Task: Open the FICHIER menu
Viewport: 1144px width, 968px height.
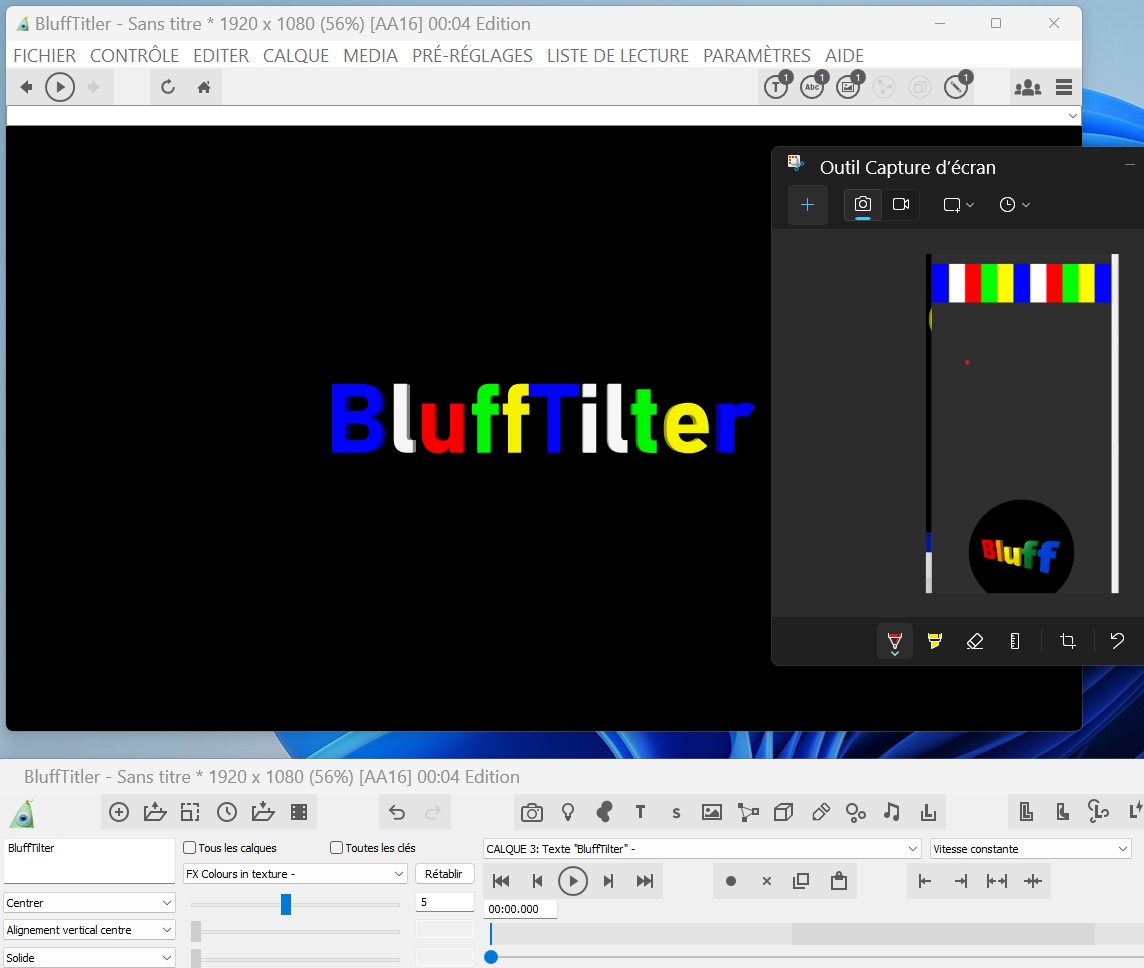Action: click(45, 55)
